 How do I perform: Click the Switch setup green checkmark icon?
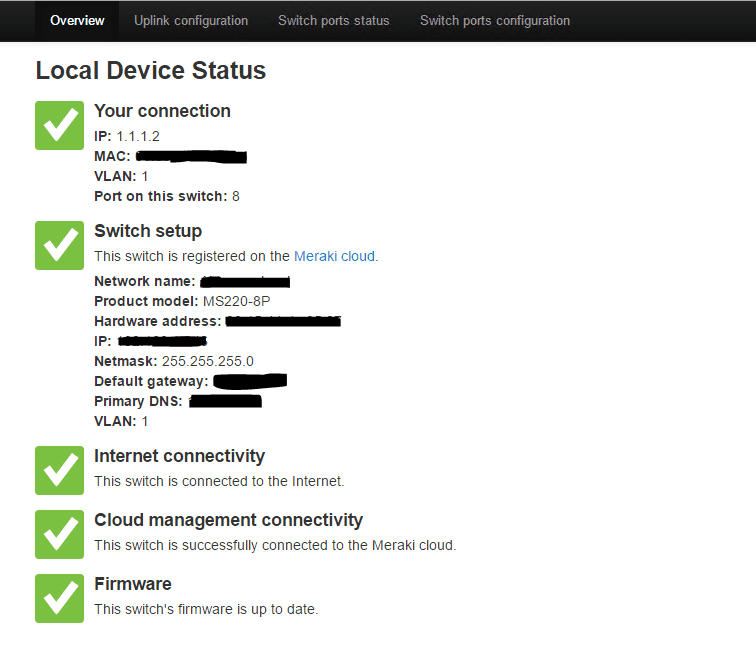[59, 245]
